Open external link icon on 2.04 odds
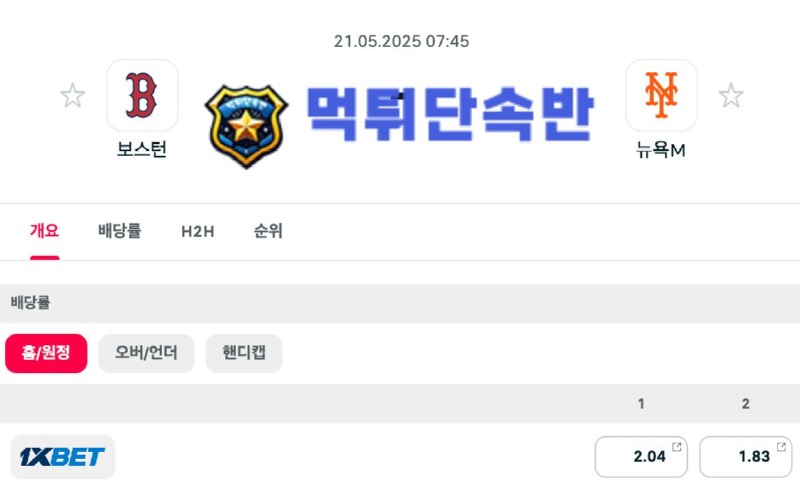Viewport: 800px width, 486px height. coord(677,447)
